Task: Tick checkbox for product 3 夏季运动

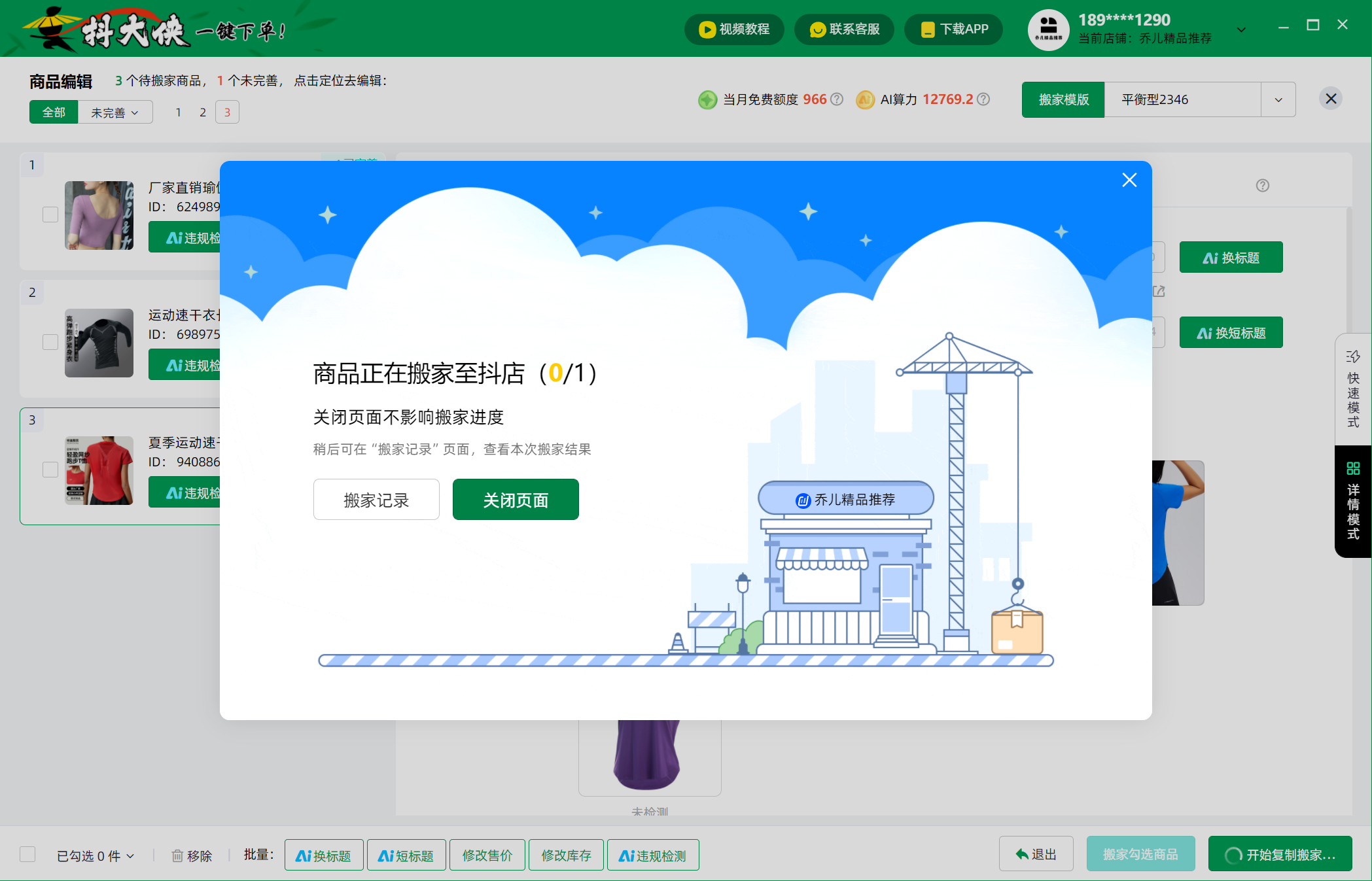Action: 50,470
